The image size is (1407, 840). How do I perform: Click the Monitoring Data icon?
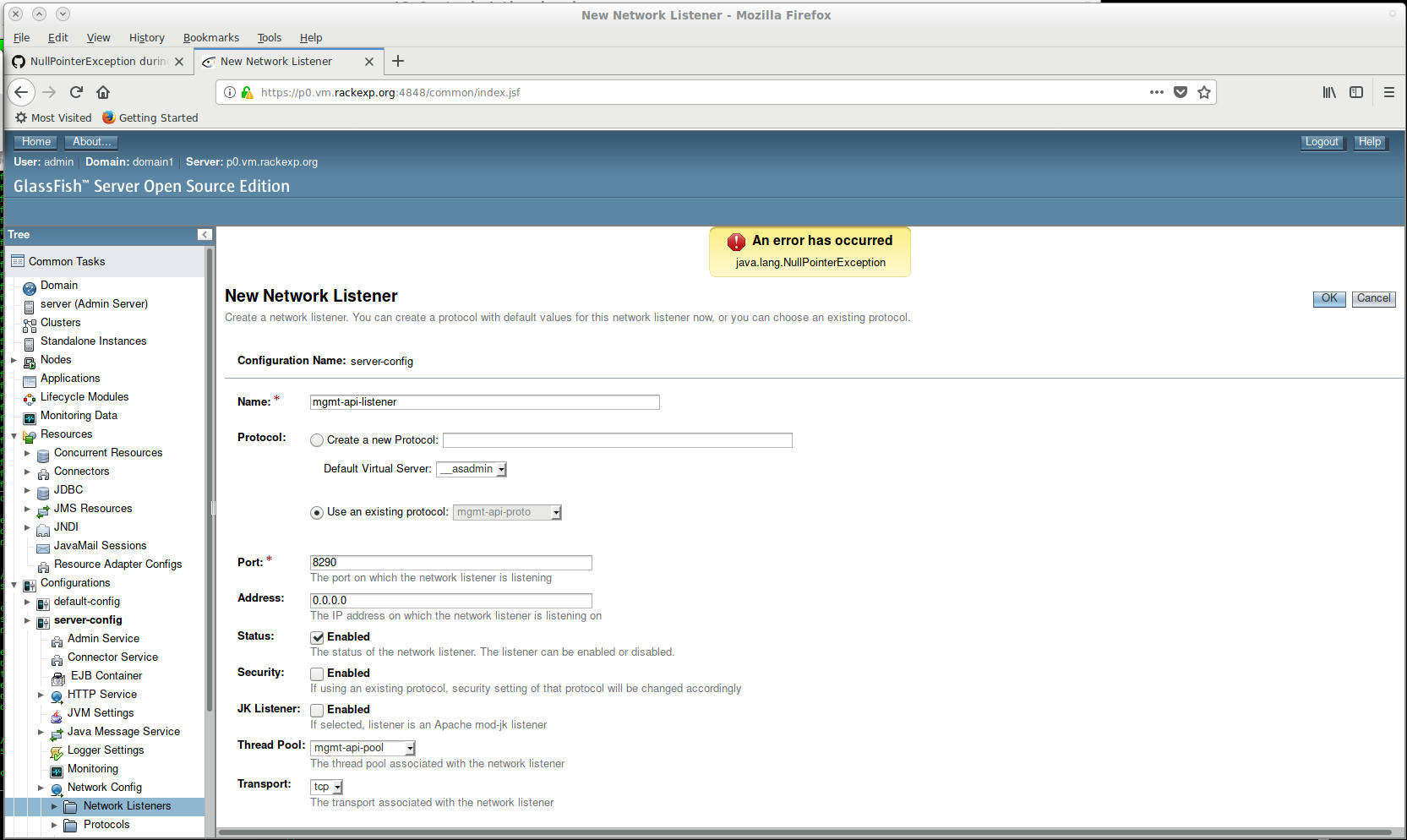pos(30,417)
